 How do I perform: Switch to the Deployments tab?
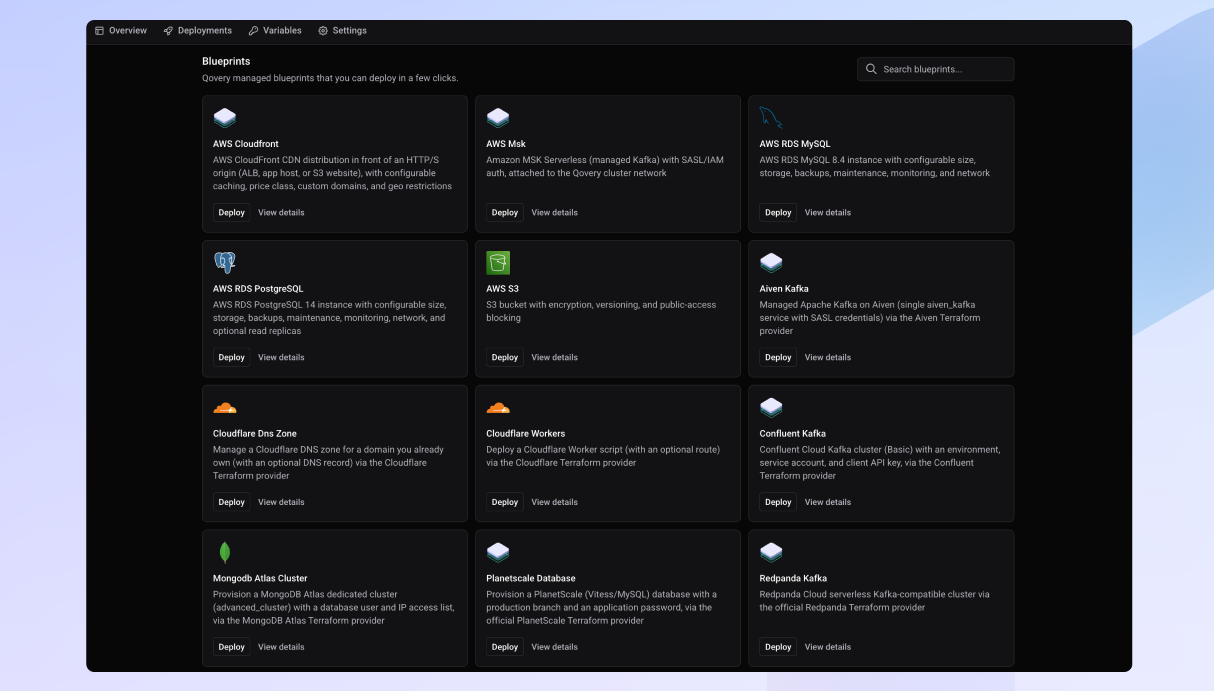[198, 31]
